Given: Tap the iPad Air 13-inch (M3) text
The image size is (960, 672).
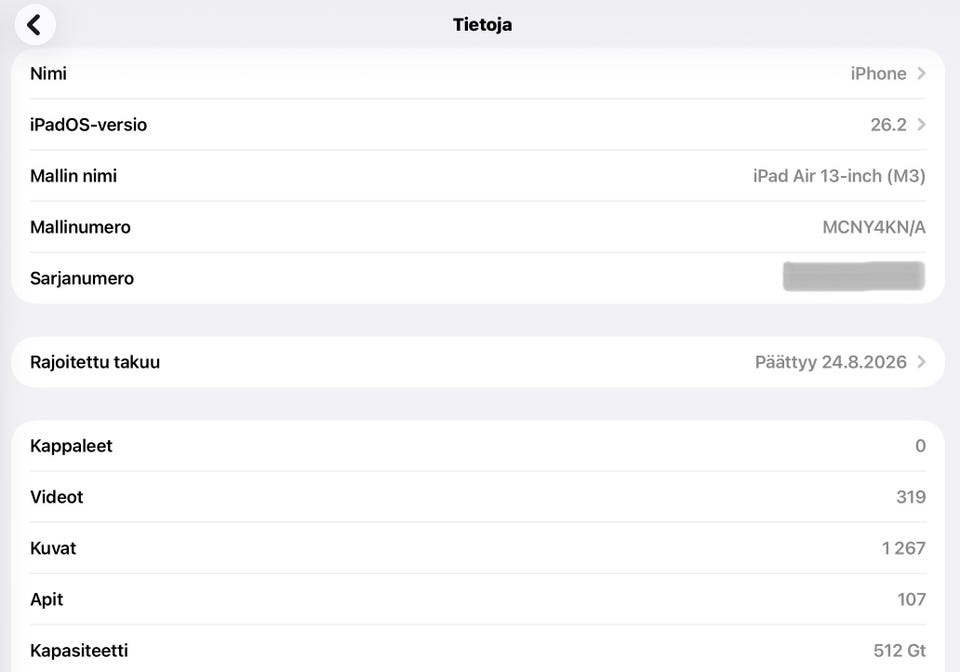Looking at the screenshot, I should tap(838, 176).
